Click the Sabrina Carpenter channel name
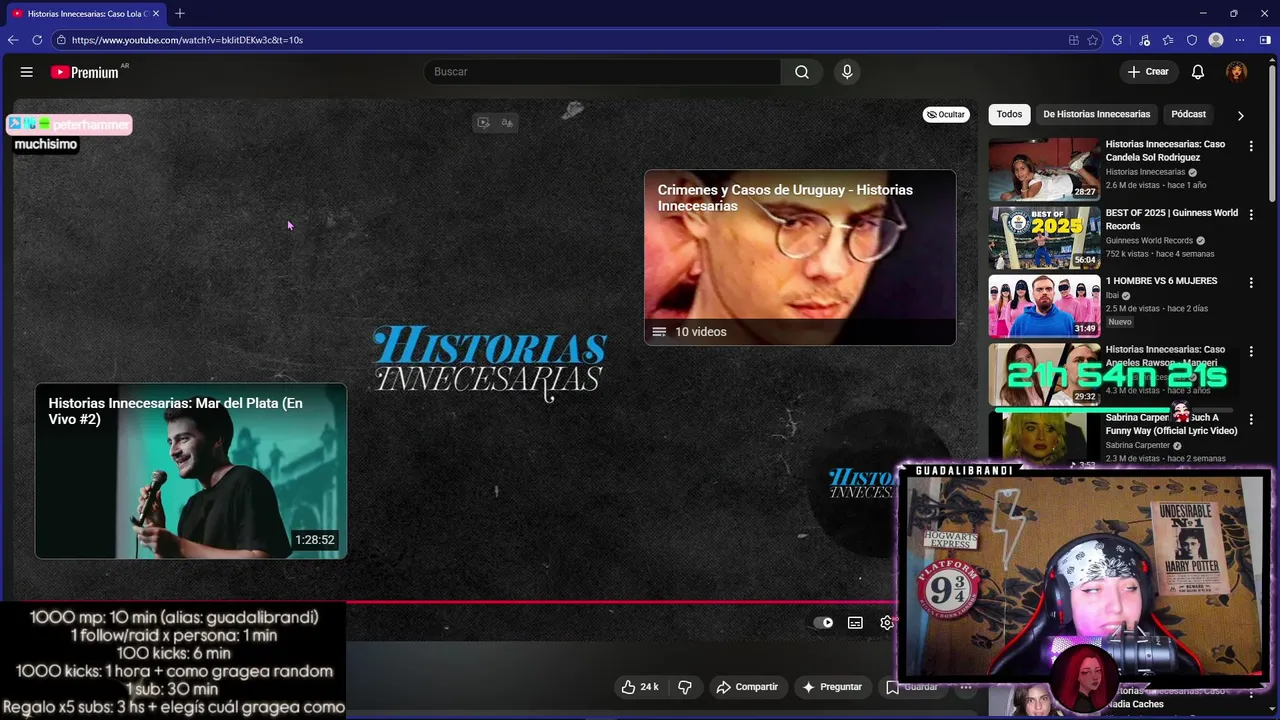Viewport: 1280px width, 720px height. [1137, 445]
